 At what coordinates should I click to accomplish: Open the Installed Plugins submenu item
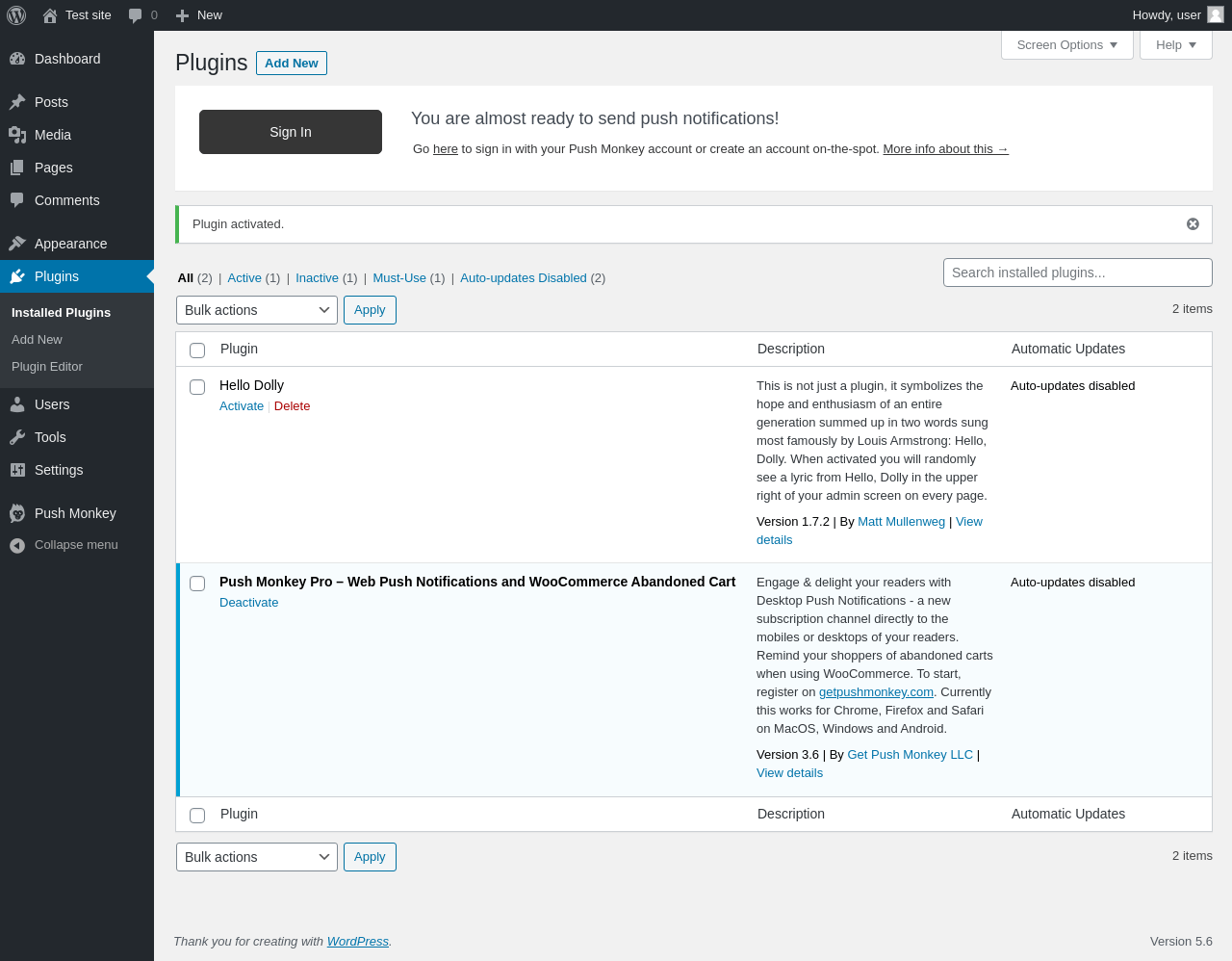point(61,313)
